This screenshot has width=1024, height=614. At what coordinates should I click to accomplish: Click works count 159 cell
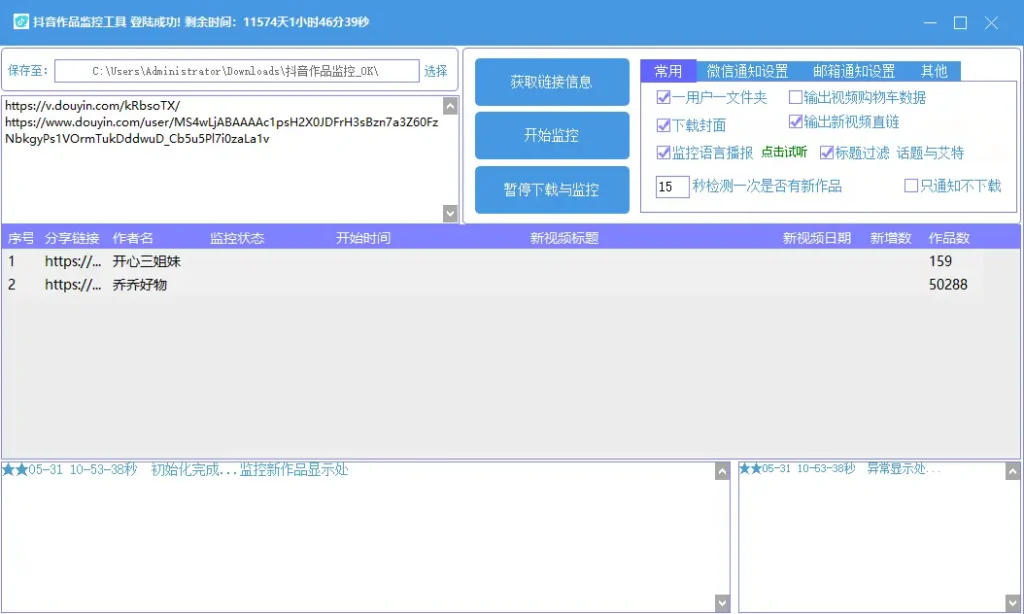coord(940,261)
